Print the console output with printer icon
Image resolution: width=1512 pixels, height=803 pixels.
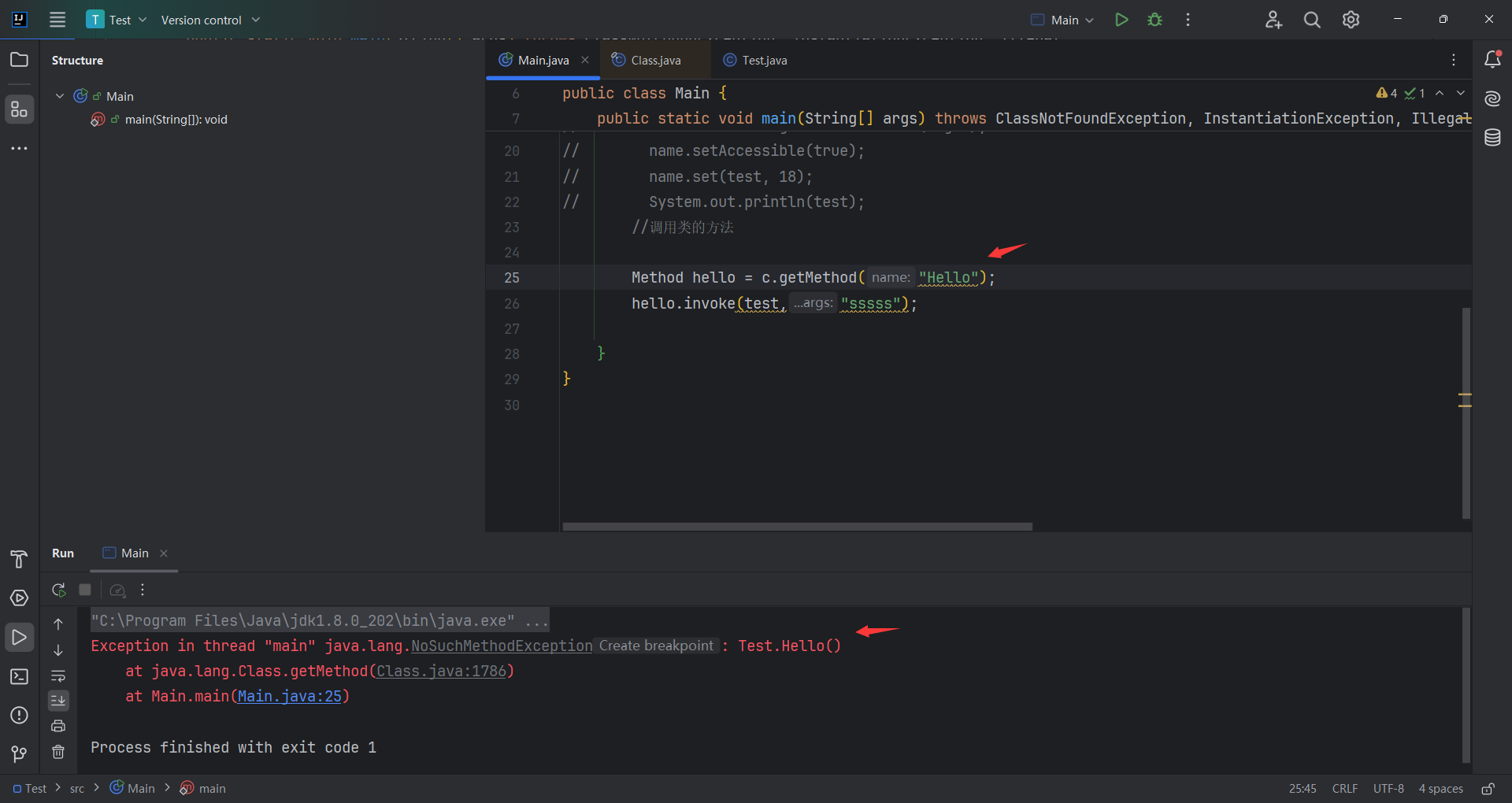pos(58,726)
